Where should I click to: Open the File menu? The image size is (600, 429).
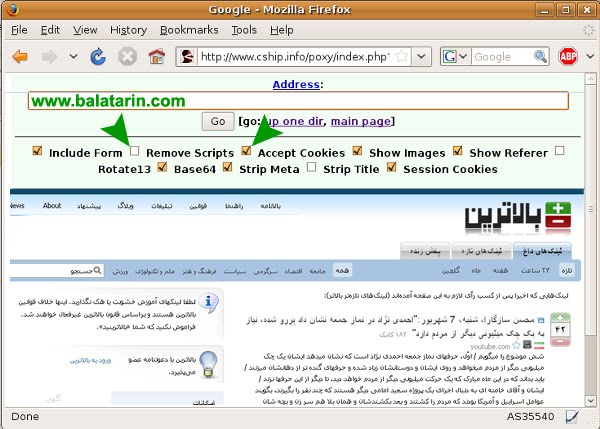pyautogui.click(x=19, y=30)
